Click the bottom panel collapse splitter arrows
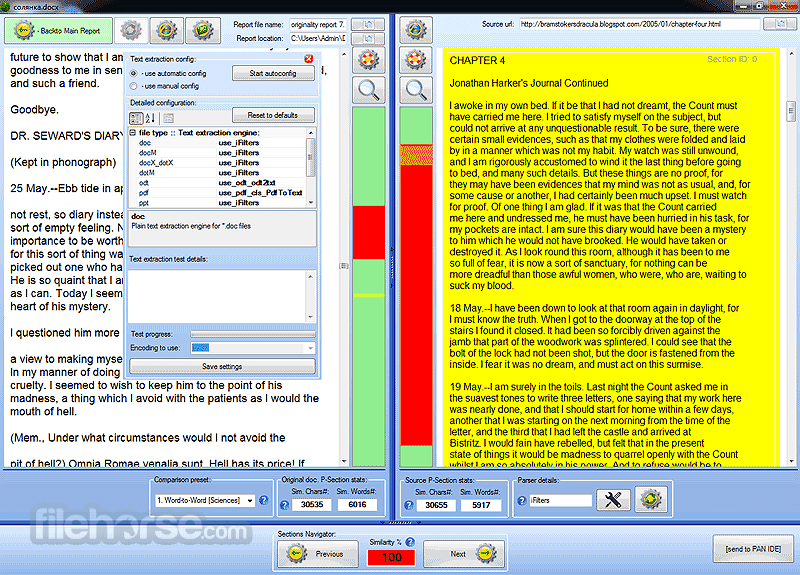Image resolution: width=800 pixels, height=575 pixels. point(401,523)
